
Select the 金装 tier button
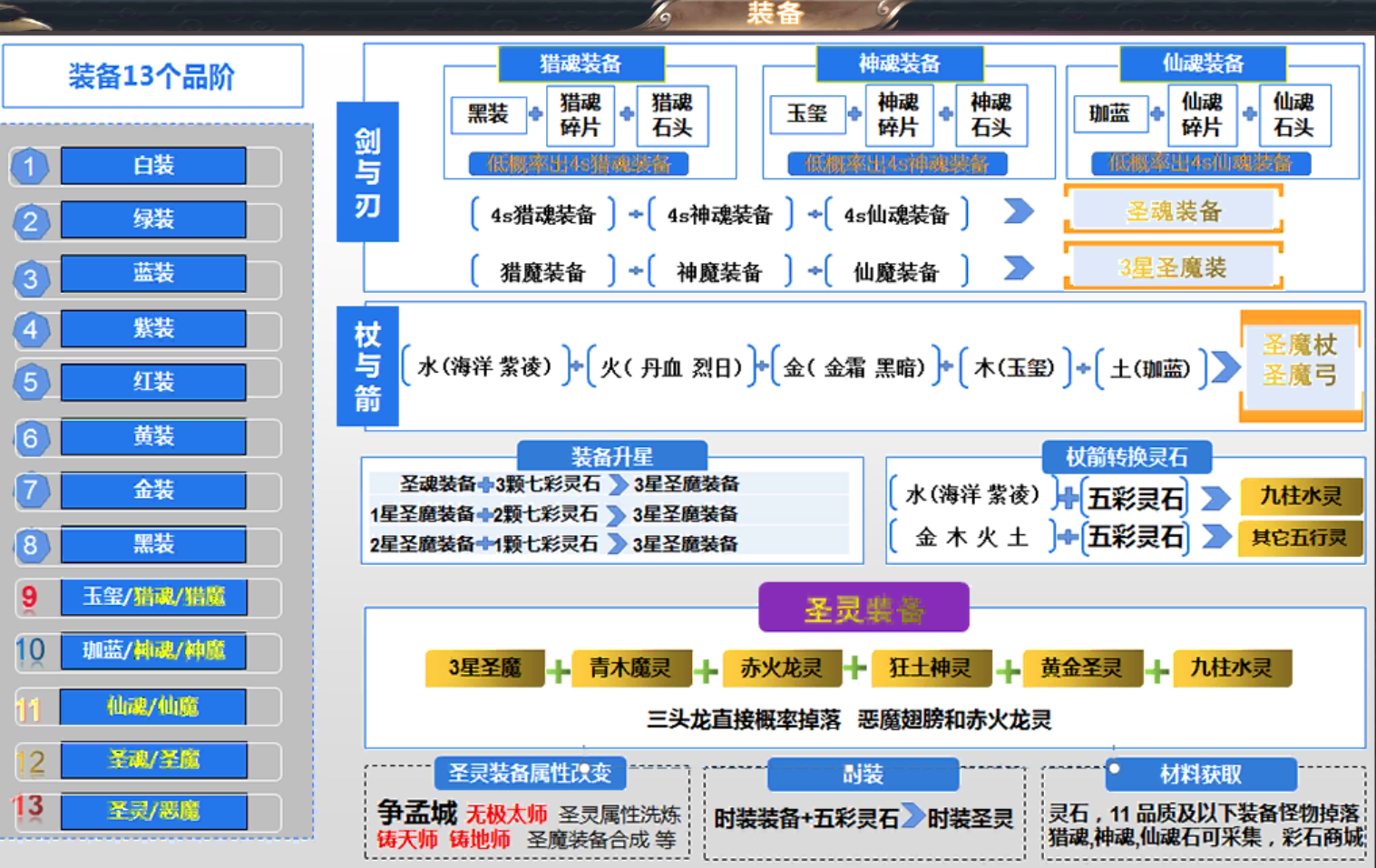point(153,490)
